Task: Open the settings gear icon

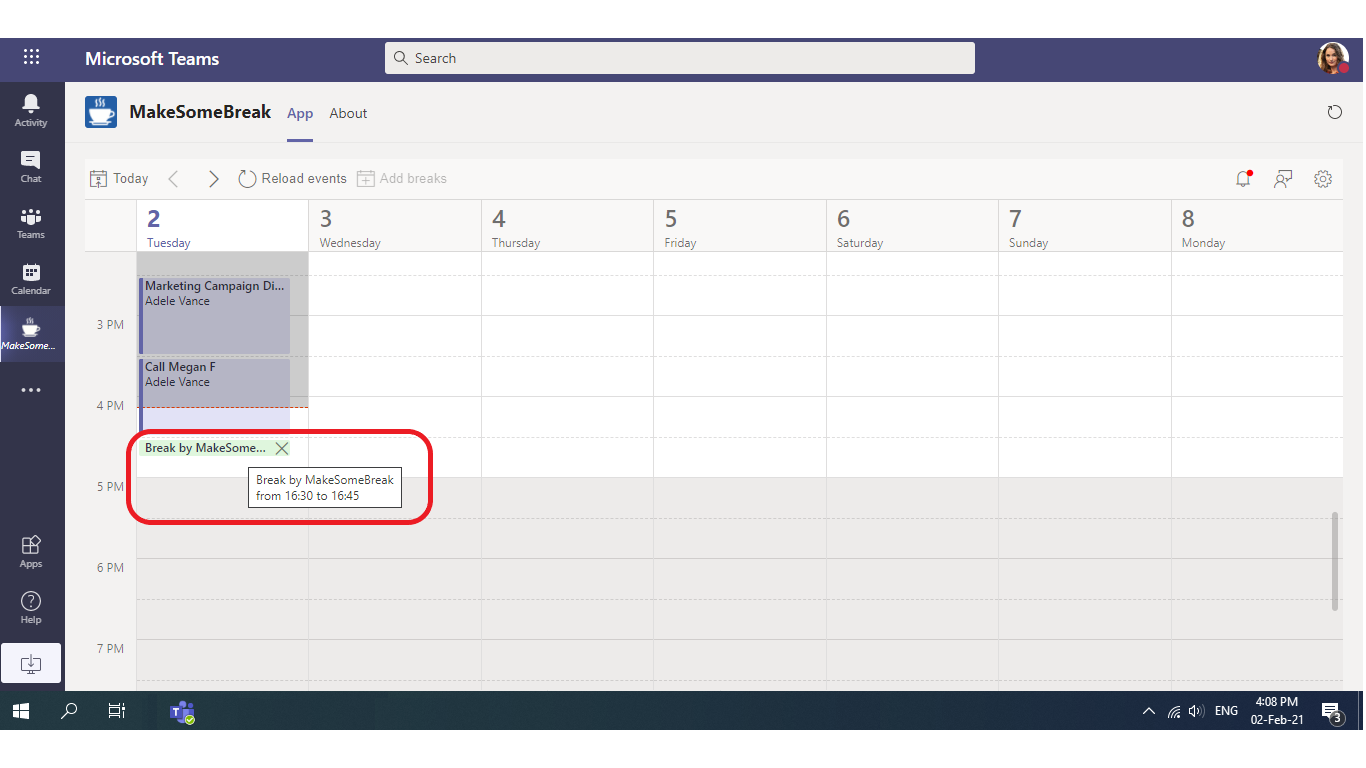Action: pos(1323,179)
